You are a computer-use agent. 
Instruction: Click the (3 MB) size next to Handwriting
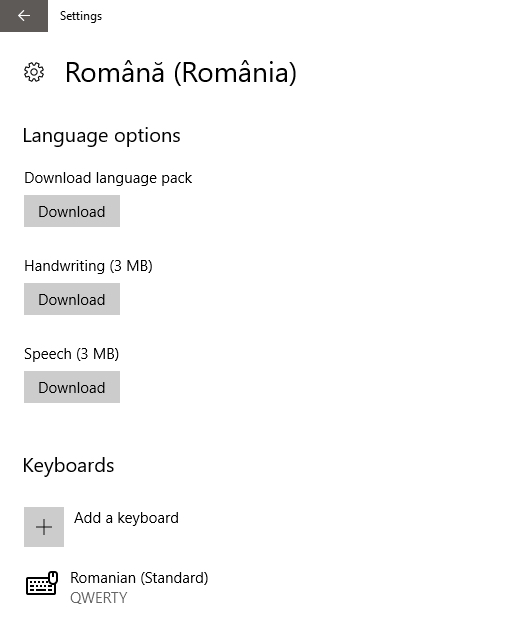[131, 266]
